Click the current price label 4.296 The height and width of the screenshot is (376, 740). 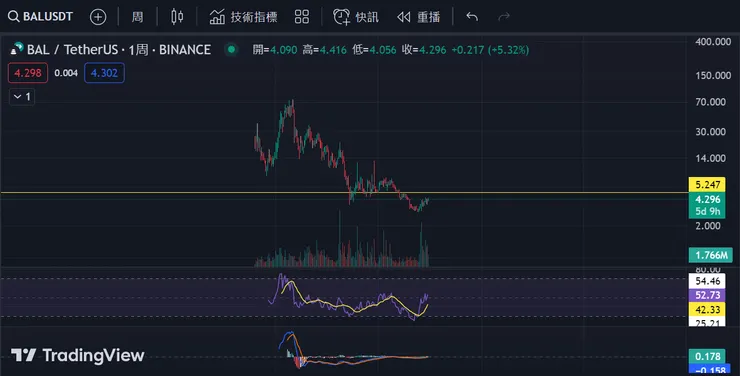click(707, 199)
